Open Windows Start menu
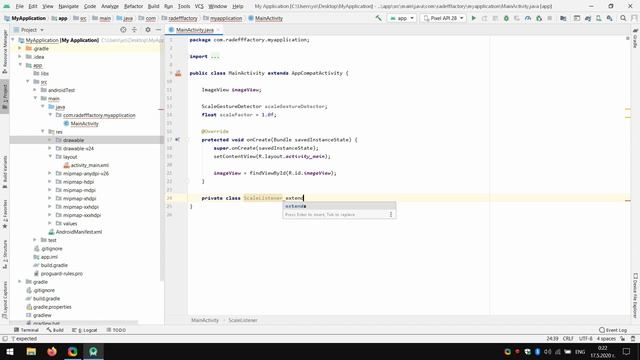The width and height of the screenshot is (640, 360). pos(10,351)
